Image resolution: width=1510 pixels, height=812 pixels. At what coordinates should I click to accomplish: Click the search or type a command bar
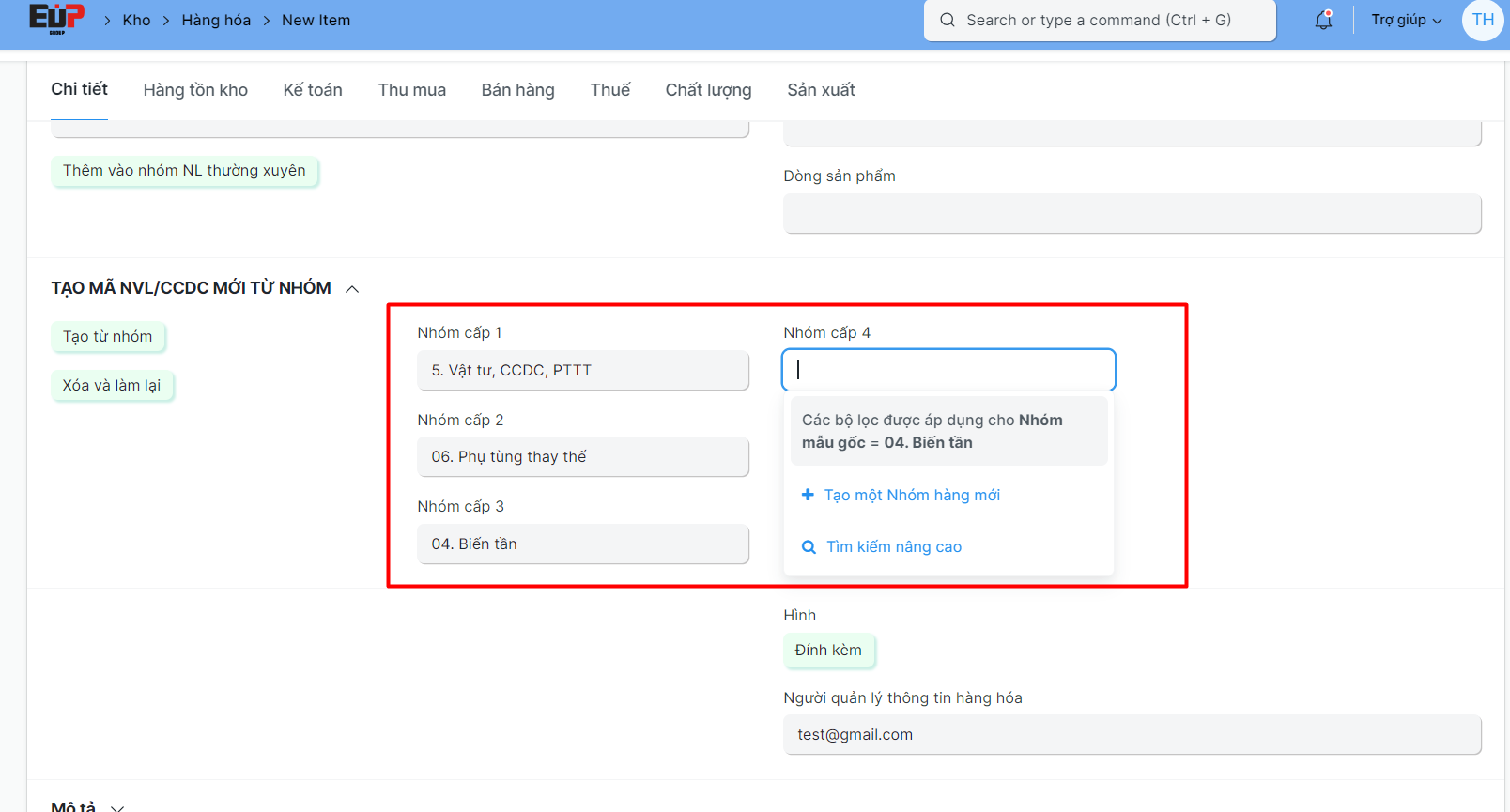tap(1099, 21)
